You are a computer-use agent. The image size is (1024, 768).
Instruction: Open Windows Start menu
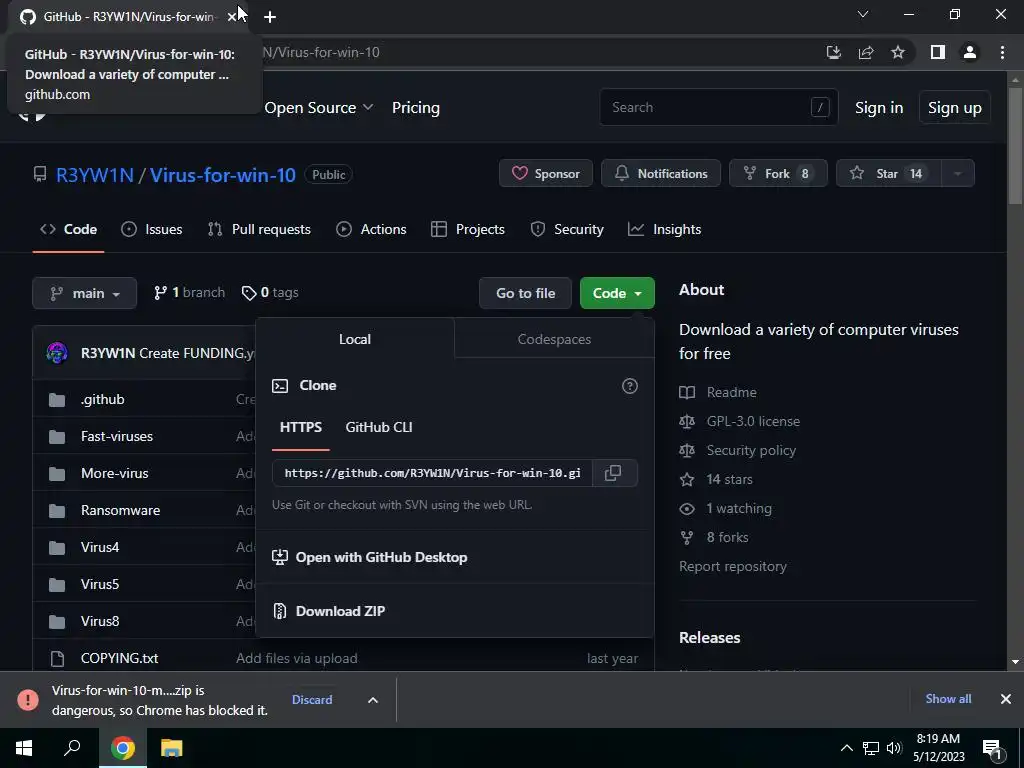point(24,748)
